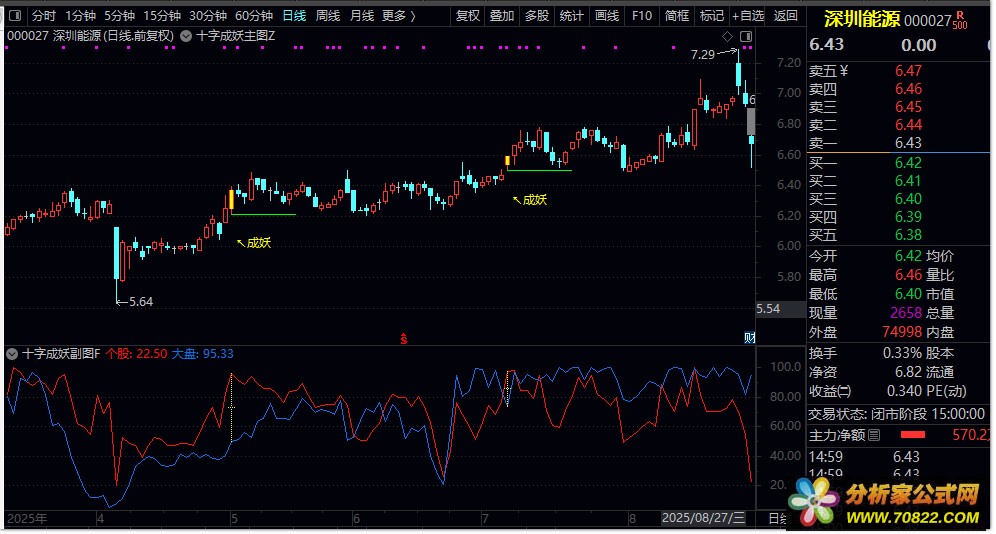Click the 最低 value 6.40

click(x=908, y=294)
